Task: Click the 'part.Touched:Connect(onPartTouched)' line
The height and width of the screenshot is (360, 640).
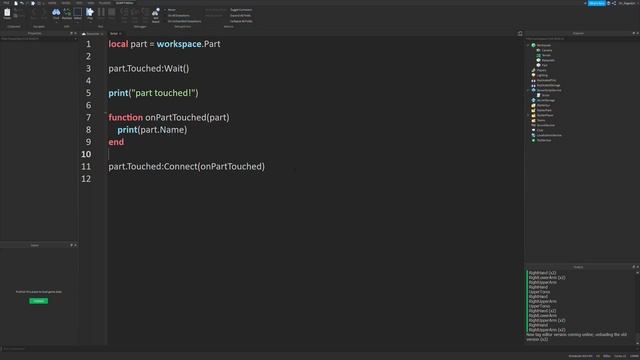Action: [186, 167]
